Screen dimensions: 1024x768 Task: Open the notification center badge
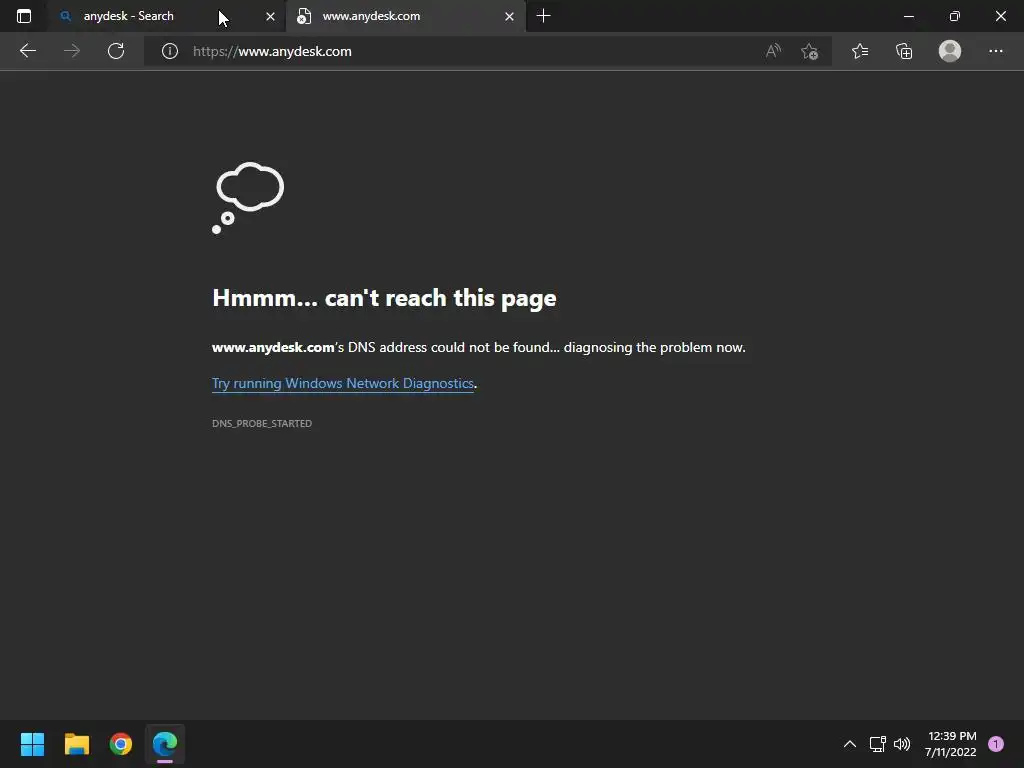point(996,744)
